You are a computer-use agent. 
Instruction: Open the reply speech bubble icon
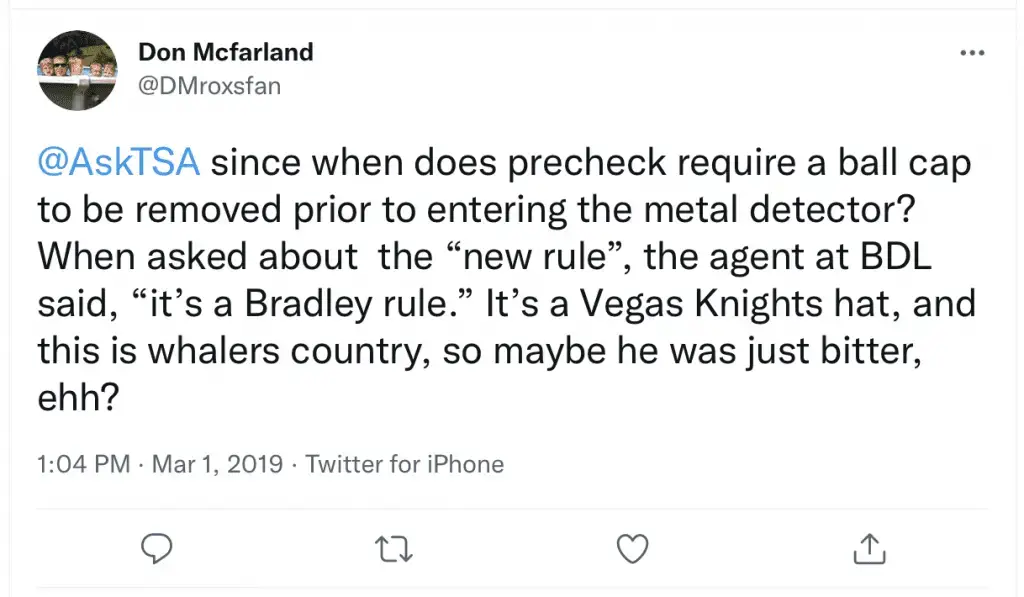(157, 549)
